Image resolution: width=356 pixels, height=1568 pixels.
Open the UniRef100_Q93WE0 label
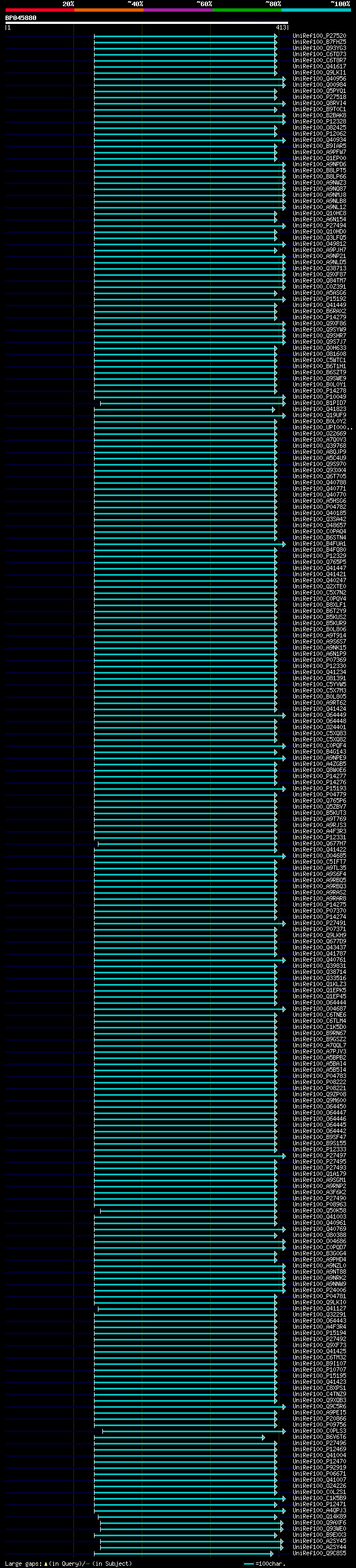pos(319,1529)
